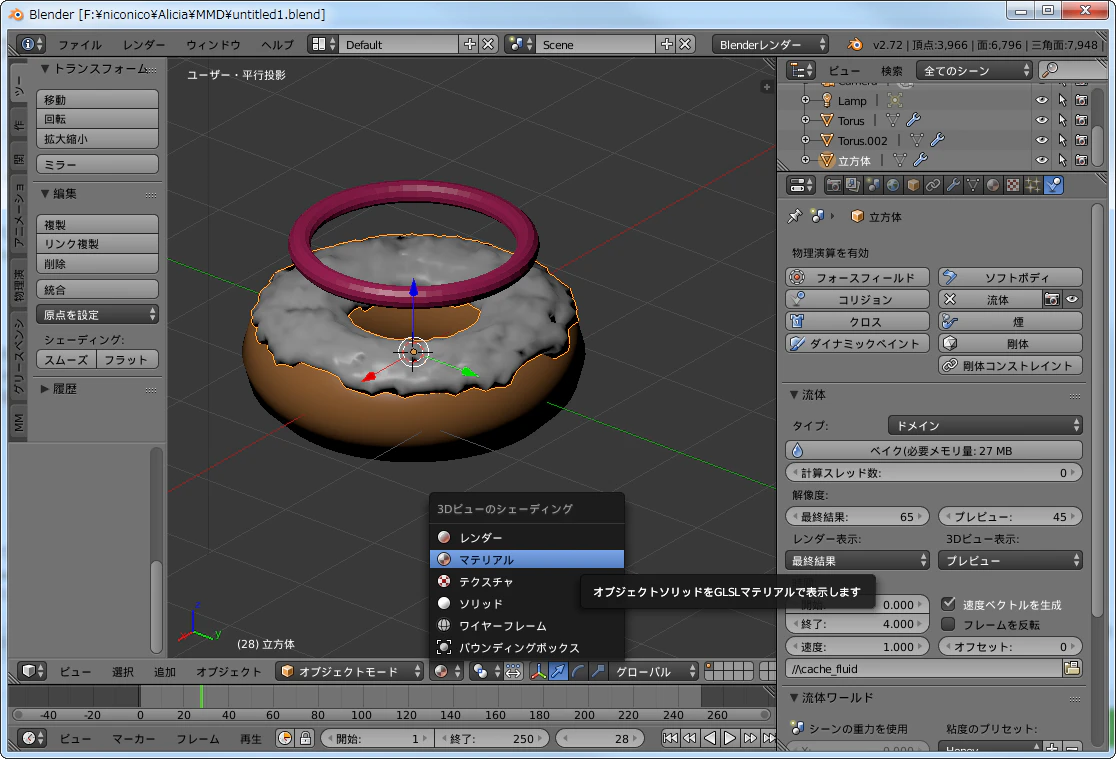
Task: Toggle visibility eye for Torus.002
Action: (1041, 140)
